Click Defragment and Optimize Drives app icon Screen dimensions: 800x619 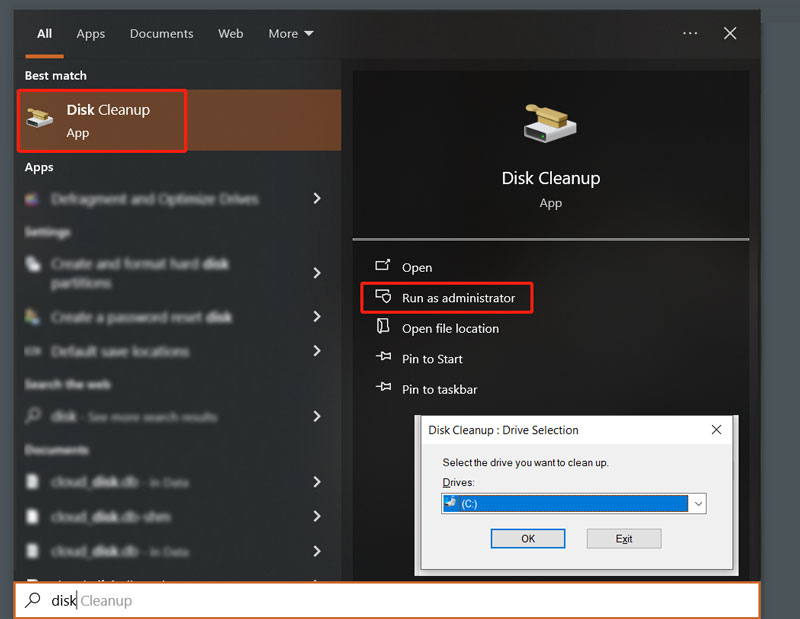click(32, 199)
